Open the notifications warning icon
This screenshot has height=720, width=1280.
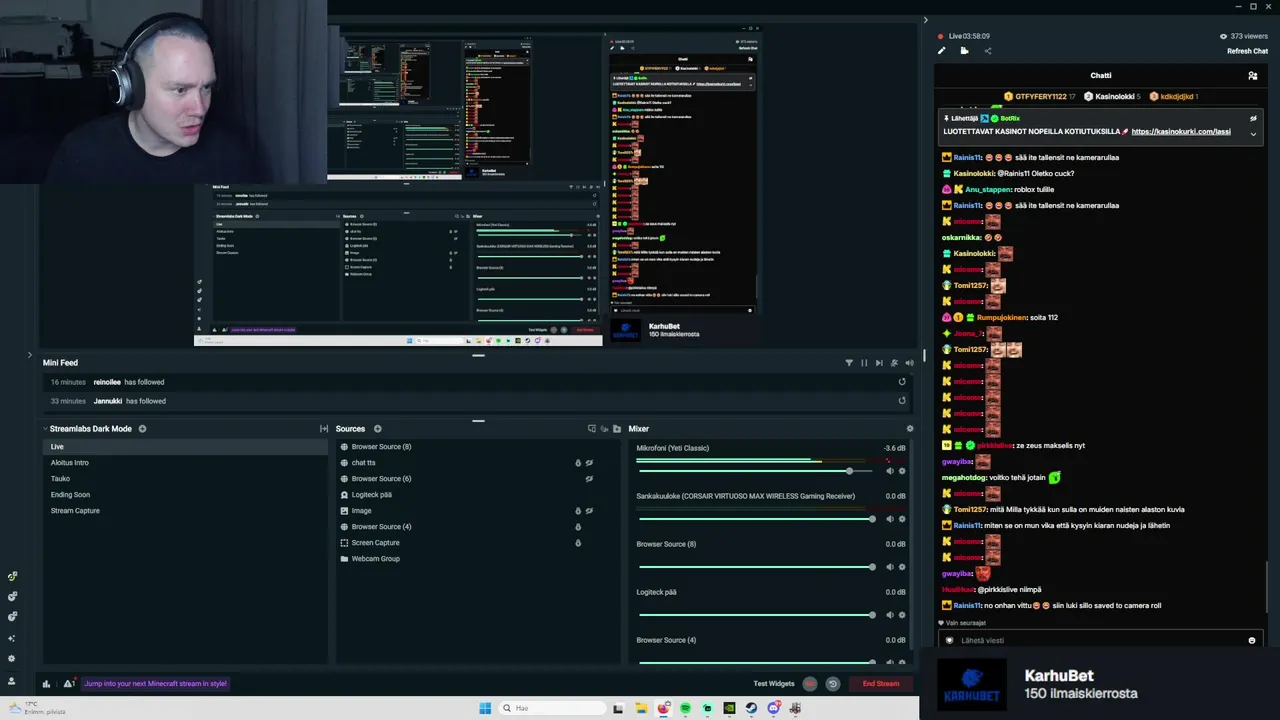68,684
